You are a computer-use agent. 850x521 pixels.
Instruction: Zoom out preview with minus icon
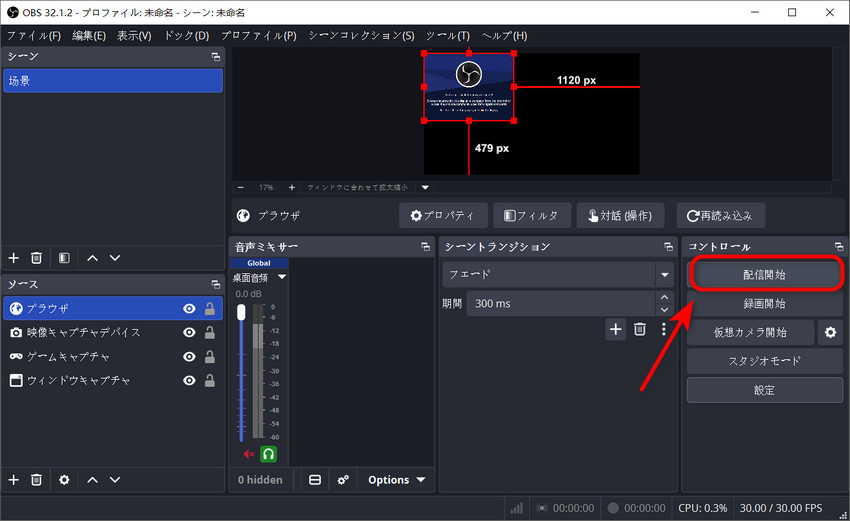point(241,188)
